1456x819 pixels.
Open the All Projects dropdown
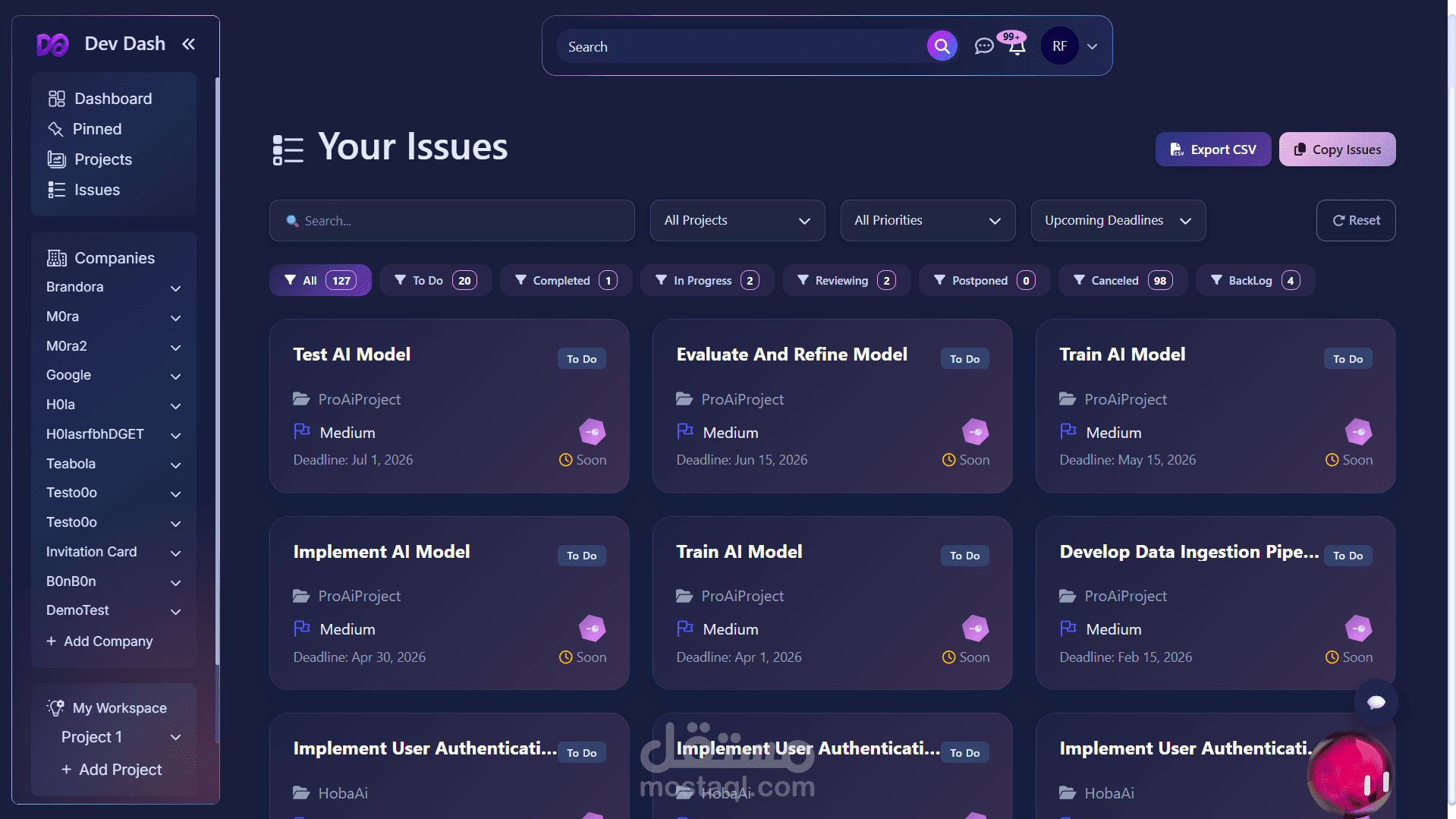coord(737,220)
